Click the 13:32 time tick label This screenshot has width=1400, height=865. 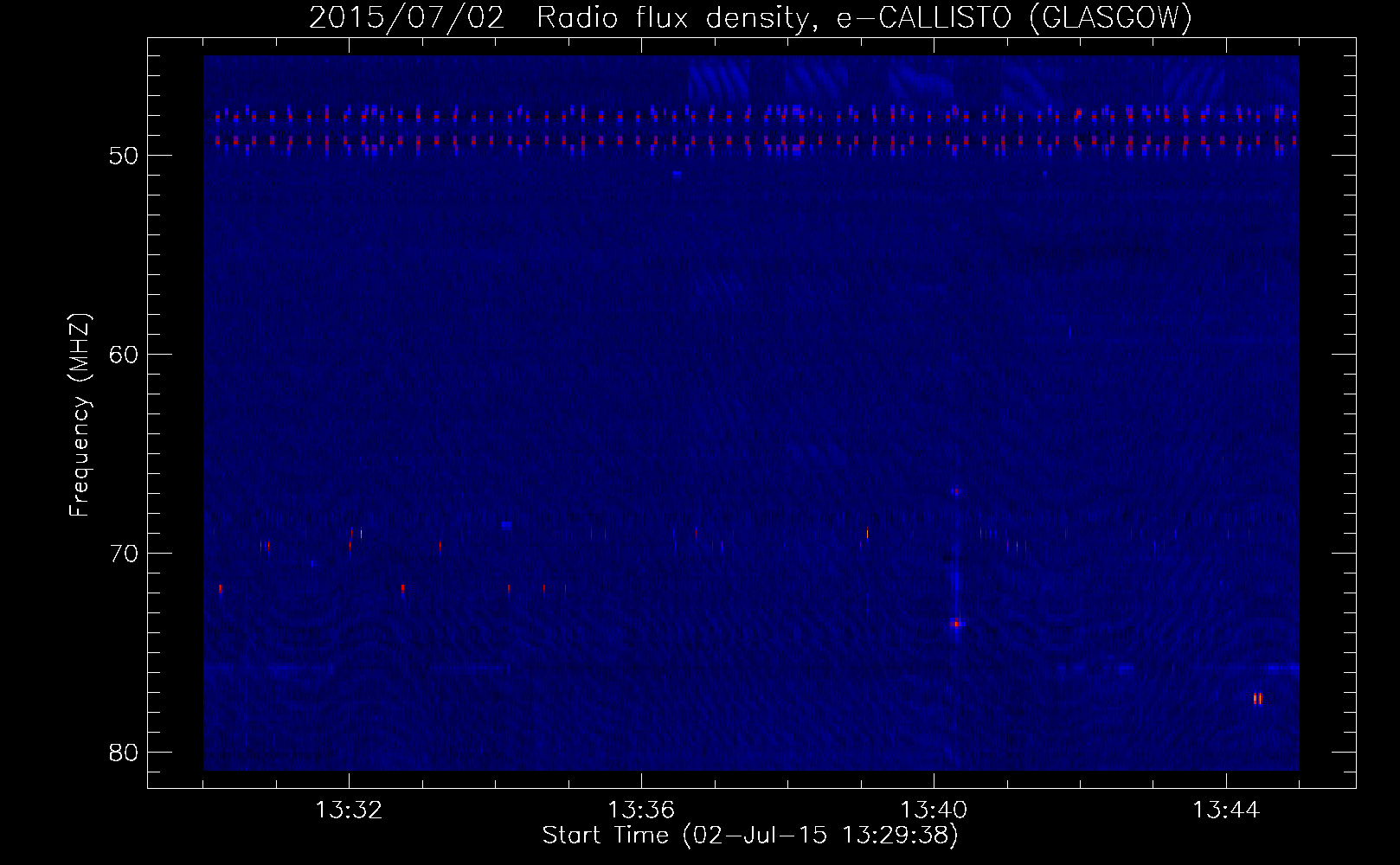point(349,811)
